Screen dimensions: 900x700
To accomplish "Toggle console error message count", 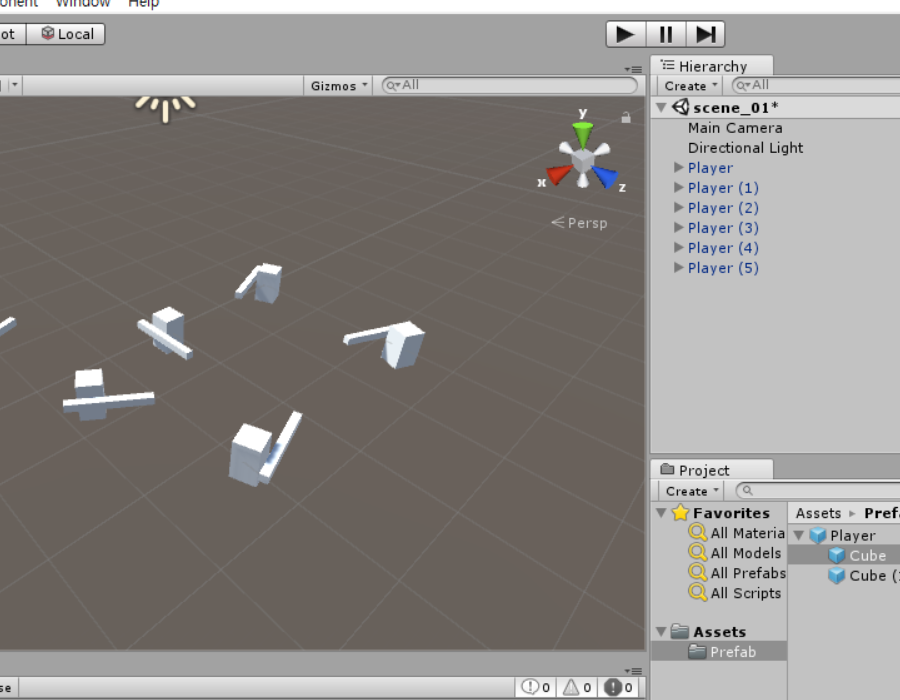I will pos(618,687).
